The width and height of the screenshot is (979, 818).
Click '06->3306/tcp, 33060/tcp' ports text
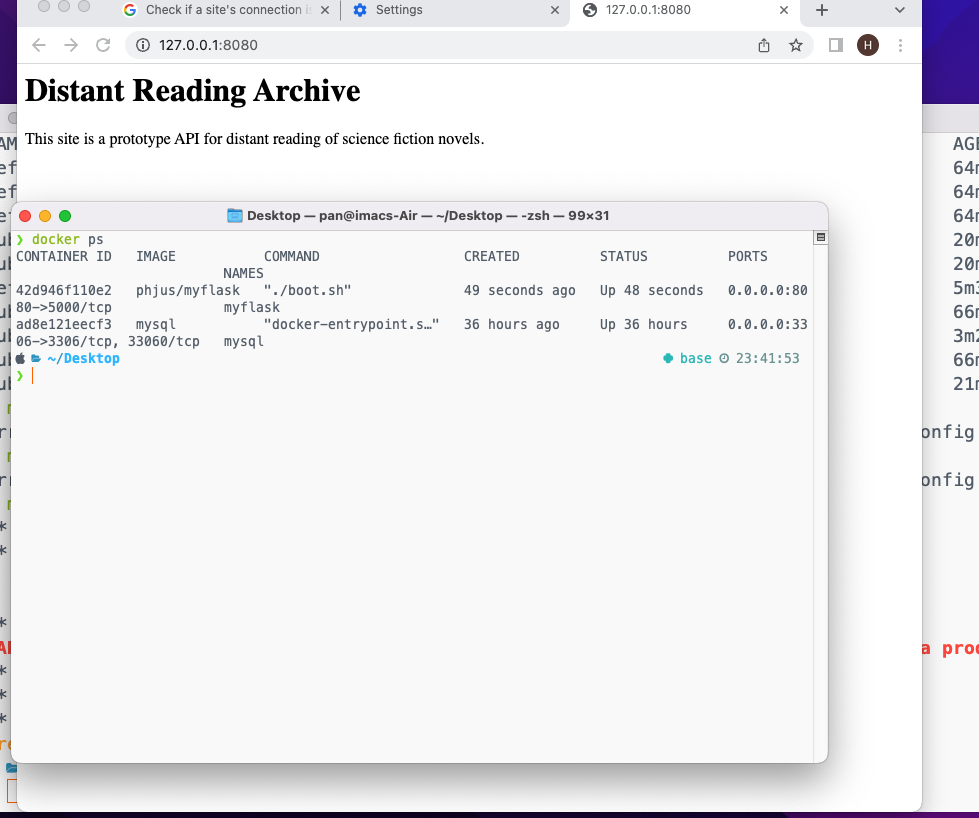click(108, 342)
